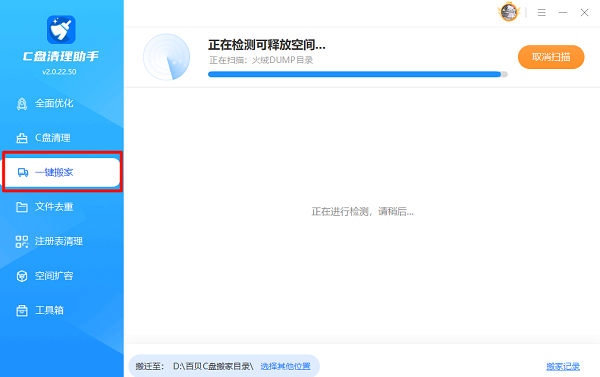Click the radar scanning animation icon
This screenshot has height=377, width=600.
pos(166,57)
